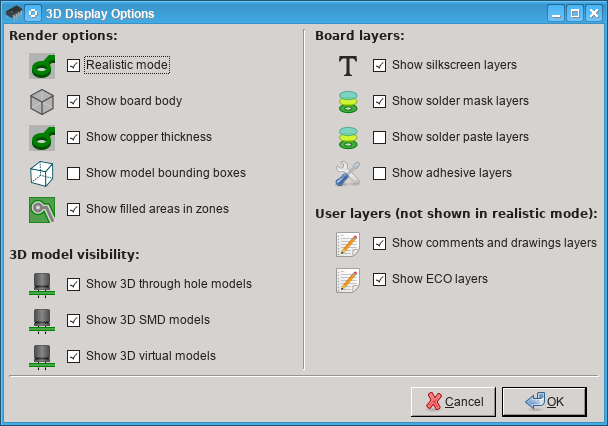Image resolution: width=608 pixels, height=426 pixels.
Task: Toggle Show 3D SMD models checkbox
Action: [73, 320]
